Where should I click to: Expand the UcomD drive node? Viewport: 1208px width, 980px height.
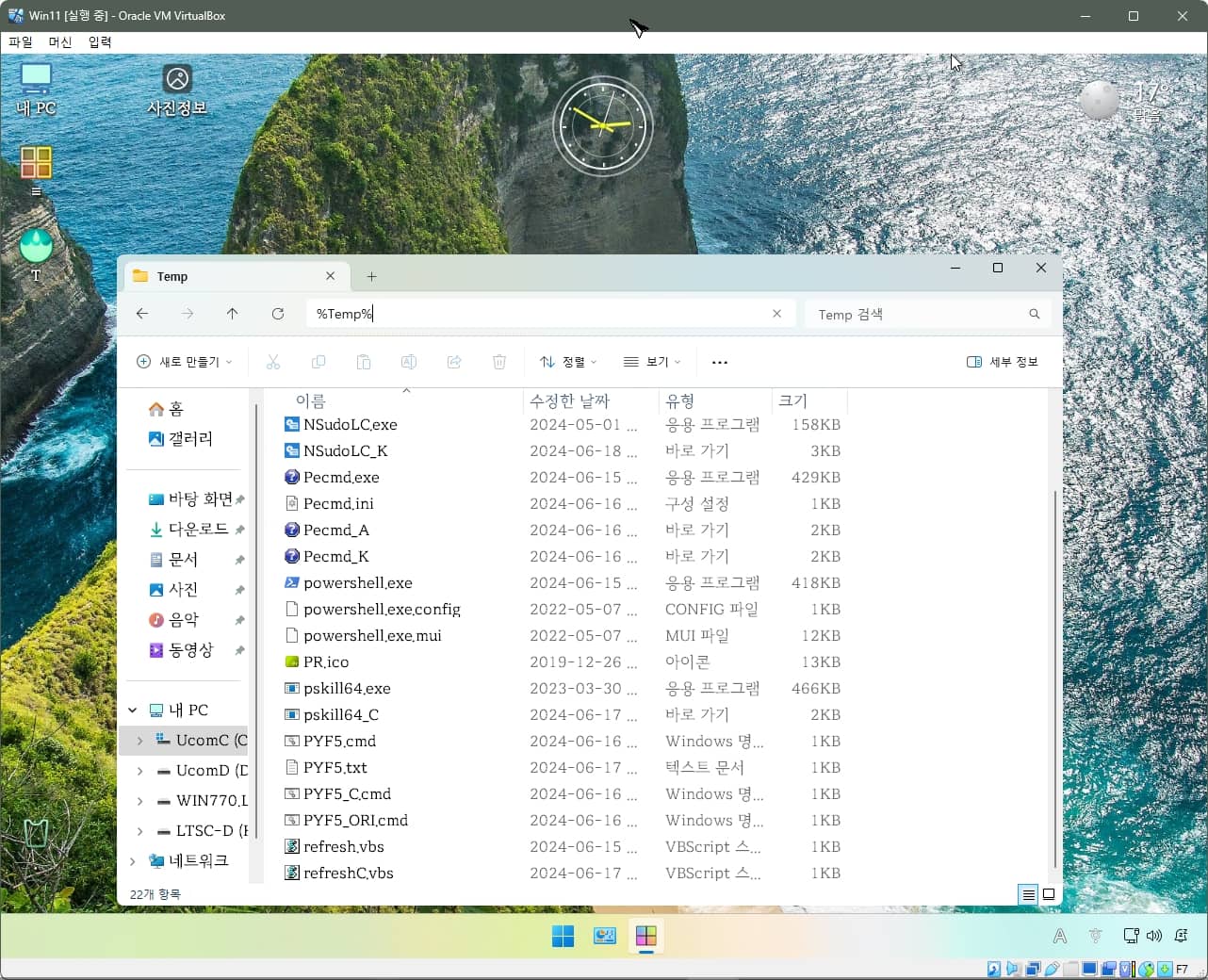coord(140,770)
